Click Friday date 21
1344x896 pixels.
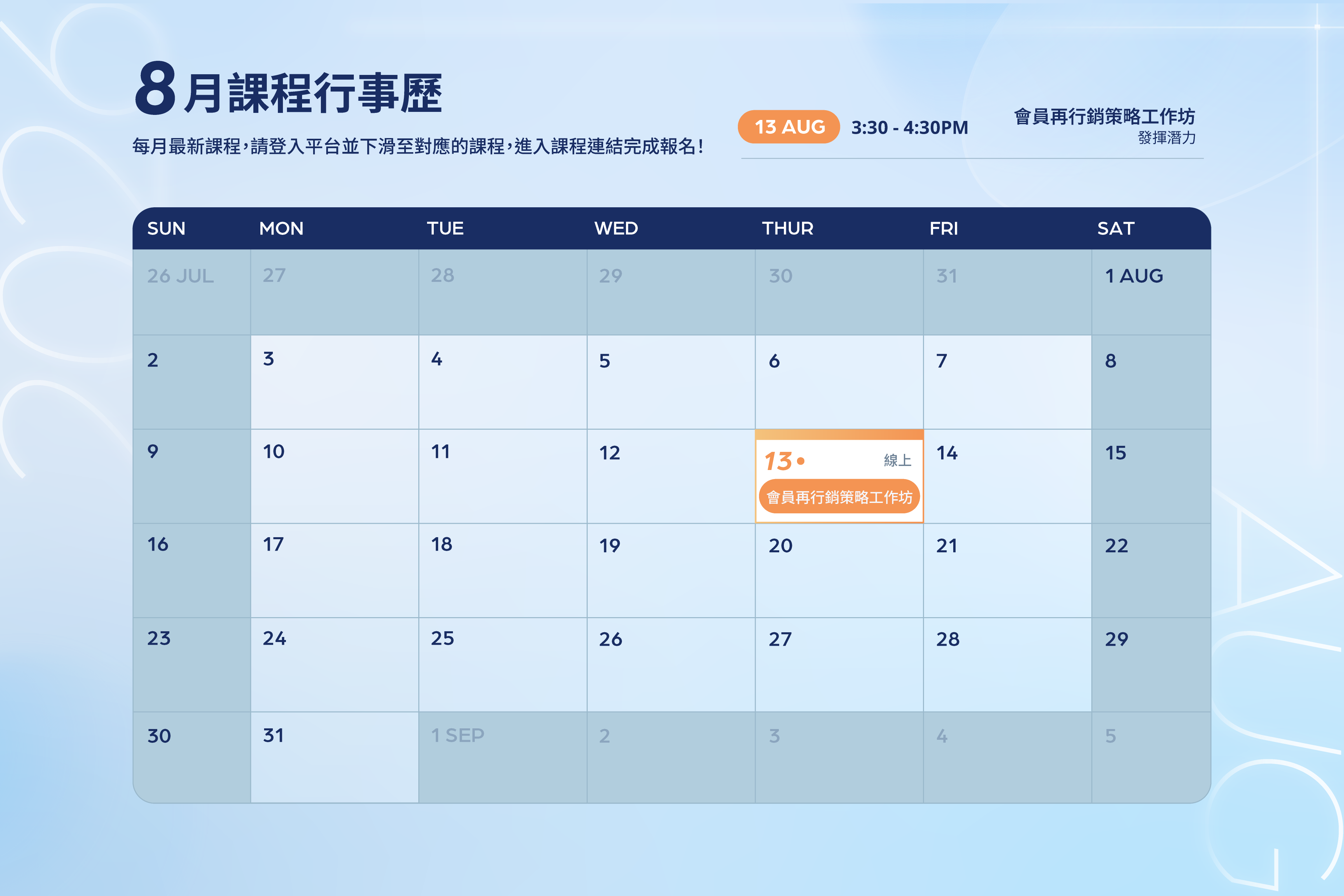pos(947,545)
